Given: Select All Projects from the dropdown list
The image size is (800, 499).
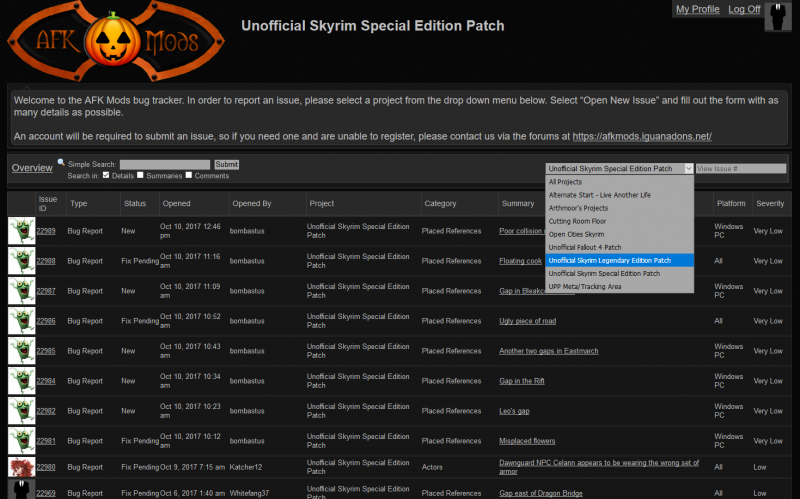Looking at the screenshot, I should [x=619, y=182].
